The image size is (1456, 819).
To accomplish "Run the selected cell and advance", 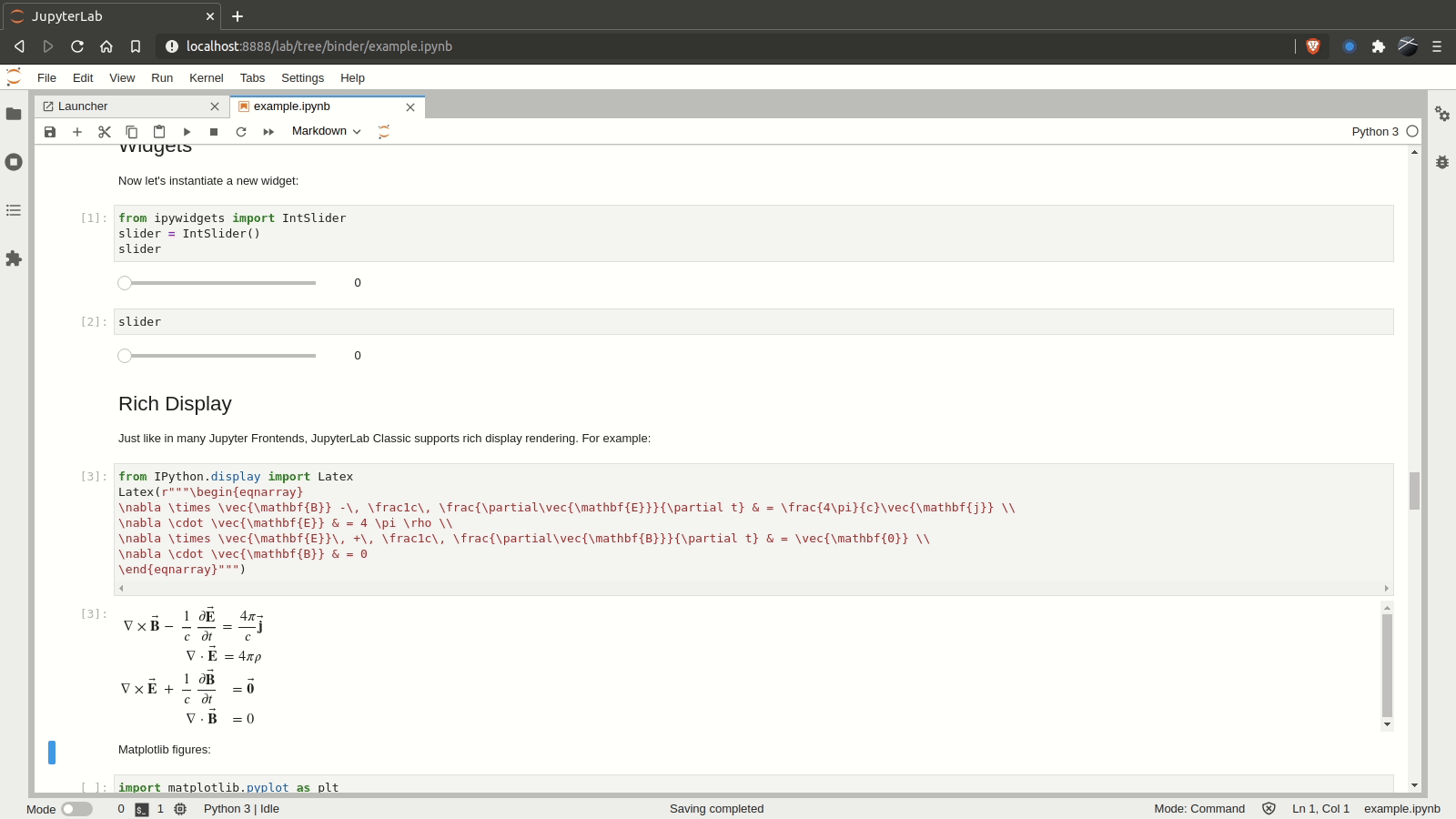I will click(x=187, y=132).
